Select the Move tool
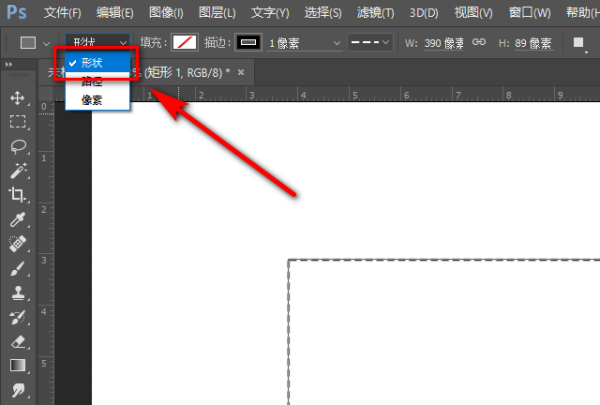The width and height of the screenshot is (600, 405). pyautogui.click(x=18, y=98)
